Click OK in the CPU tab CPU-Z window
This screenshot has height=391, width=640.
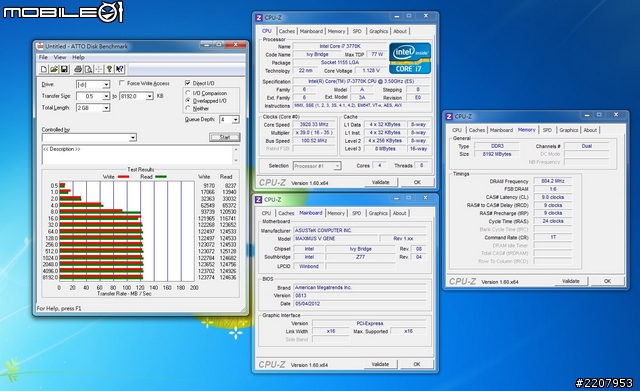point(417,182)
